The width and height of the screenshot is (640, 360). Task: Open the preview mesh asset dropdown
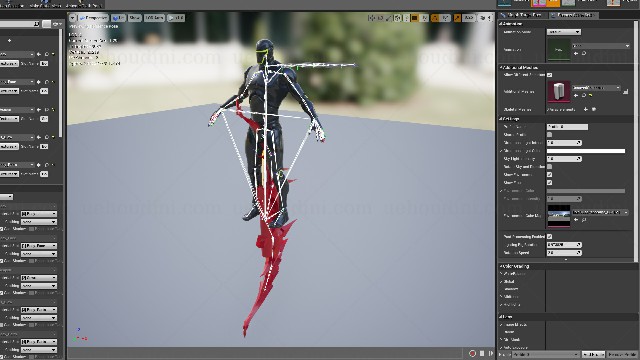tap(596, 88)
